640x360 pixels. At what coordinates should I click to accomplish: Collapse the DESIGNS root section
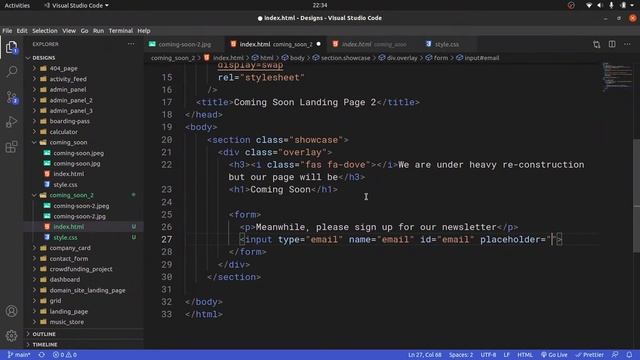click(x=44, y=58)
